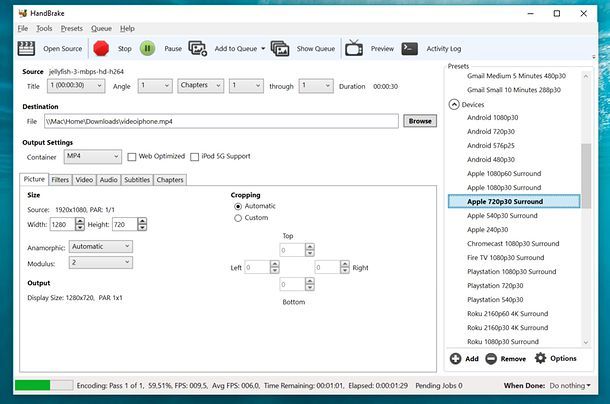The width and height of the screenshot is (610, 404).
Task: Select the Chromecast 1080p30 Surround preset
Action: point(514,244)
